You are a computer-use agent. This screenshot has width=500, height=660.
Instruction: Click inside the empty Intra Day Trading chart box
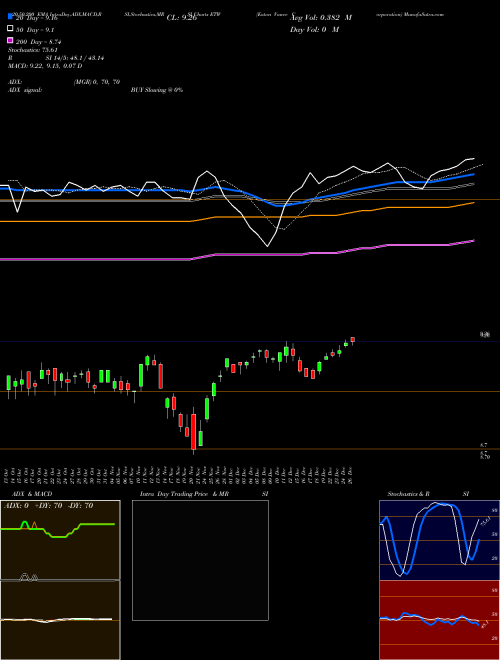(x=200, y=560)
